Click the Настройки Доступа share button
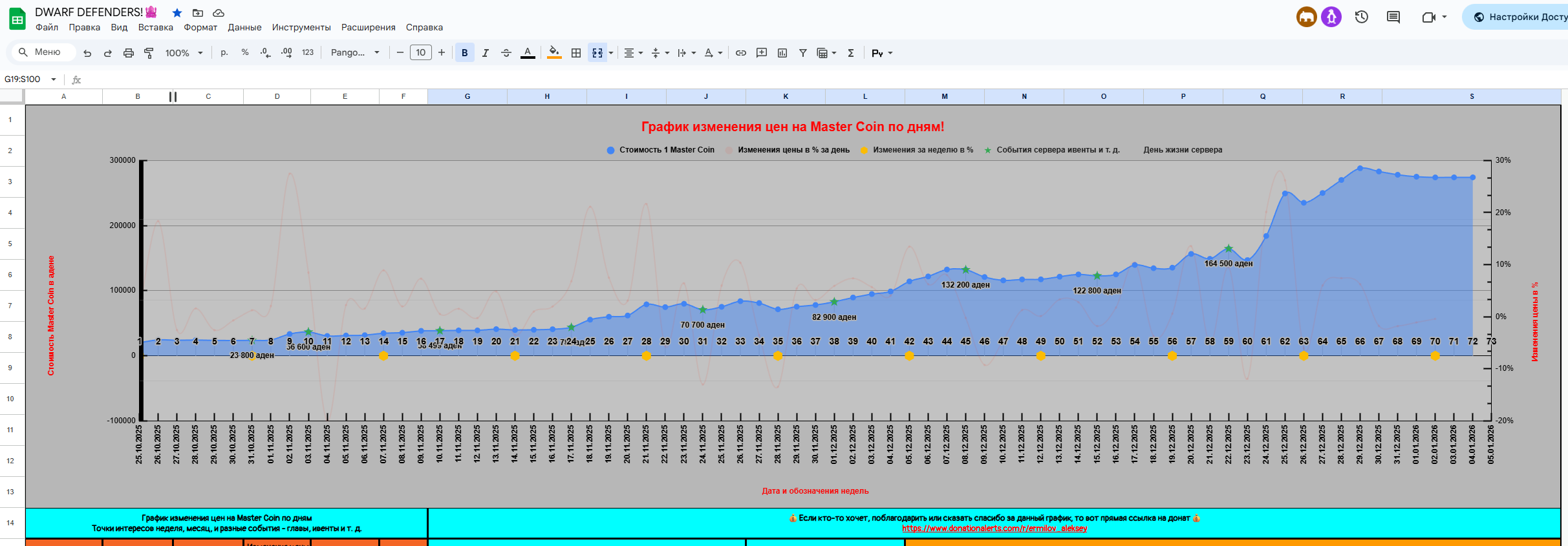The image size is (1568, 546). pos(1520,17)
